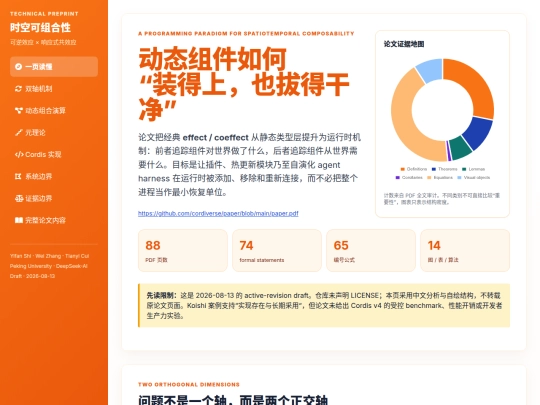Click the open book icon for 完整论文内容
This screenshot has height=405, width=540.
coord(19,220)
